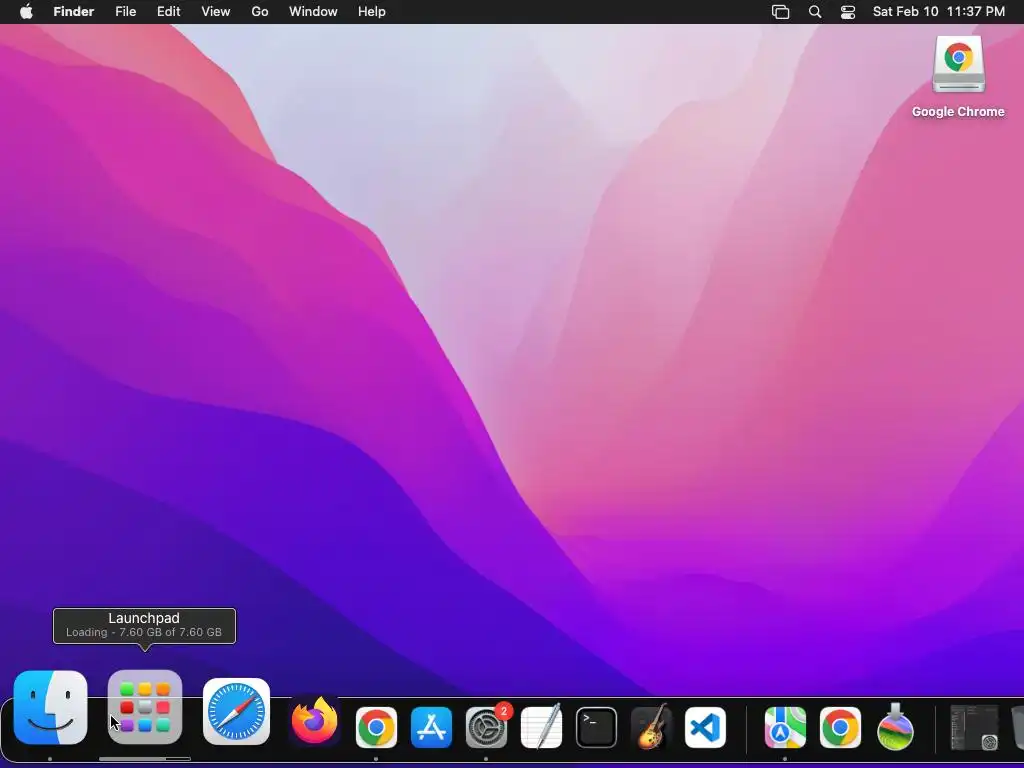Restore the minimized System Preferences window thumbnail
The width and height of the screenshot is (1024, 768).
point(974,727)
